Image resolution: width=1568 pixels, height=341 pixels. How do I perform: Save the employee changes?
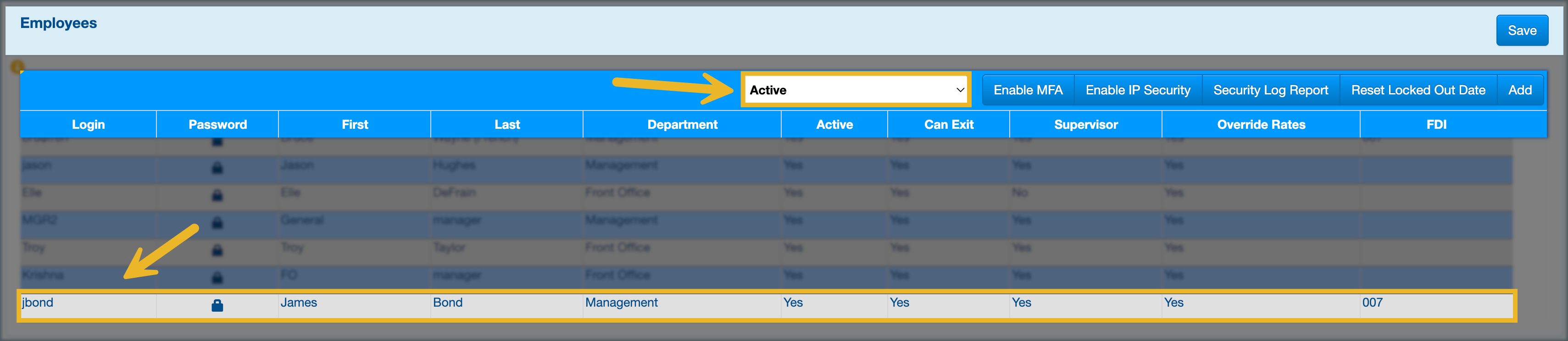point(1521,30)
